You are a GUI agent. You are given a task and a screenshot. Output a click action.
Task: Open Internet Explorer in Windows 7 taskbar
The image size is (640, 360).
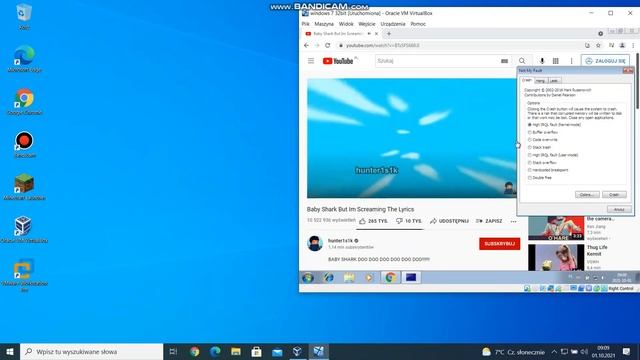329,278
